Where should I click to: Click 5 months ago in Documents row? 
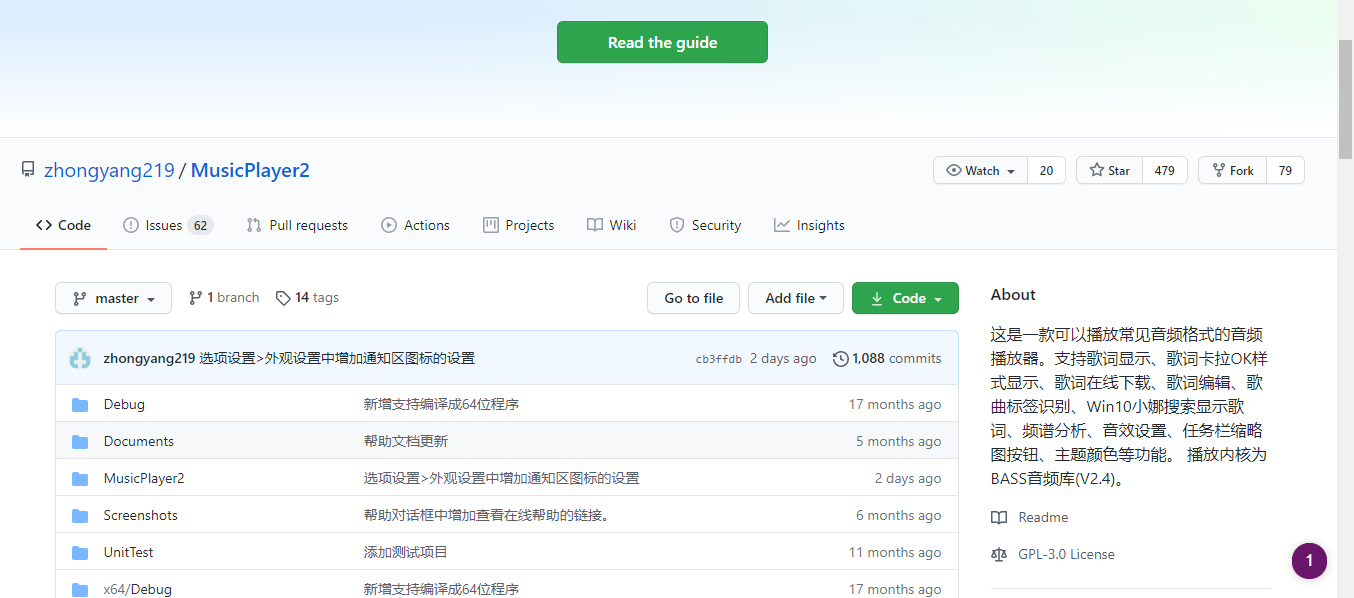[898, 441]
